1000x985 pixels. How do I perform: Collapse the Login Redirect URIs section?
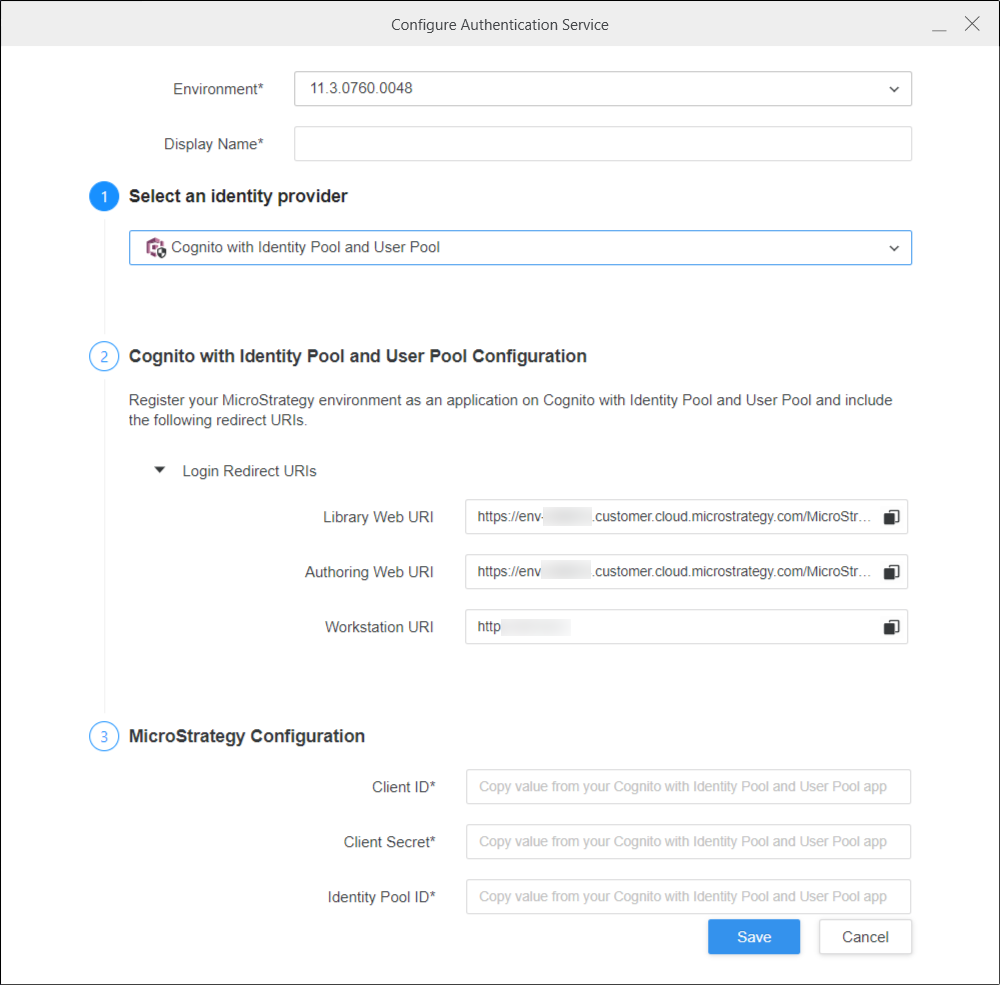(x=159, y=470)
